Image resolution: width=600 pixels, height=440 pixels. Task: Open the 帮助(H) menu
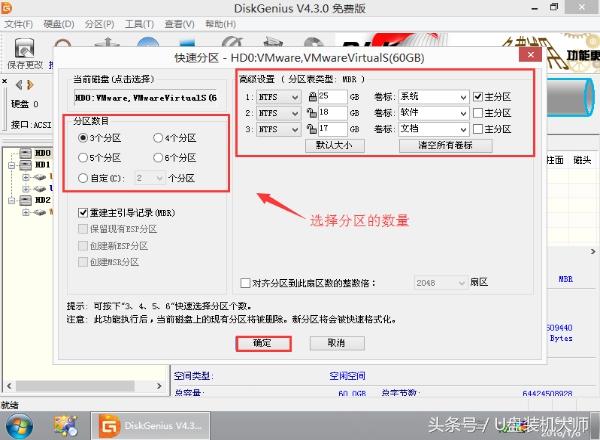[x=220, y=24]
